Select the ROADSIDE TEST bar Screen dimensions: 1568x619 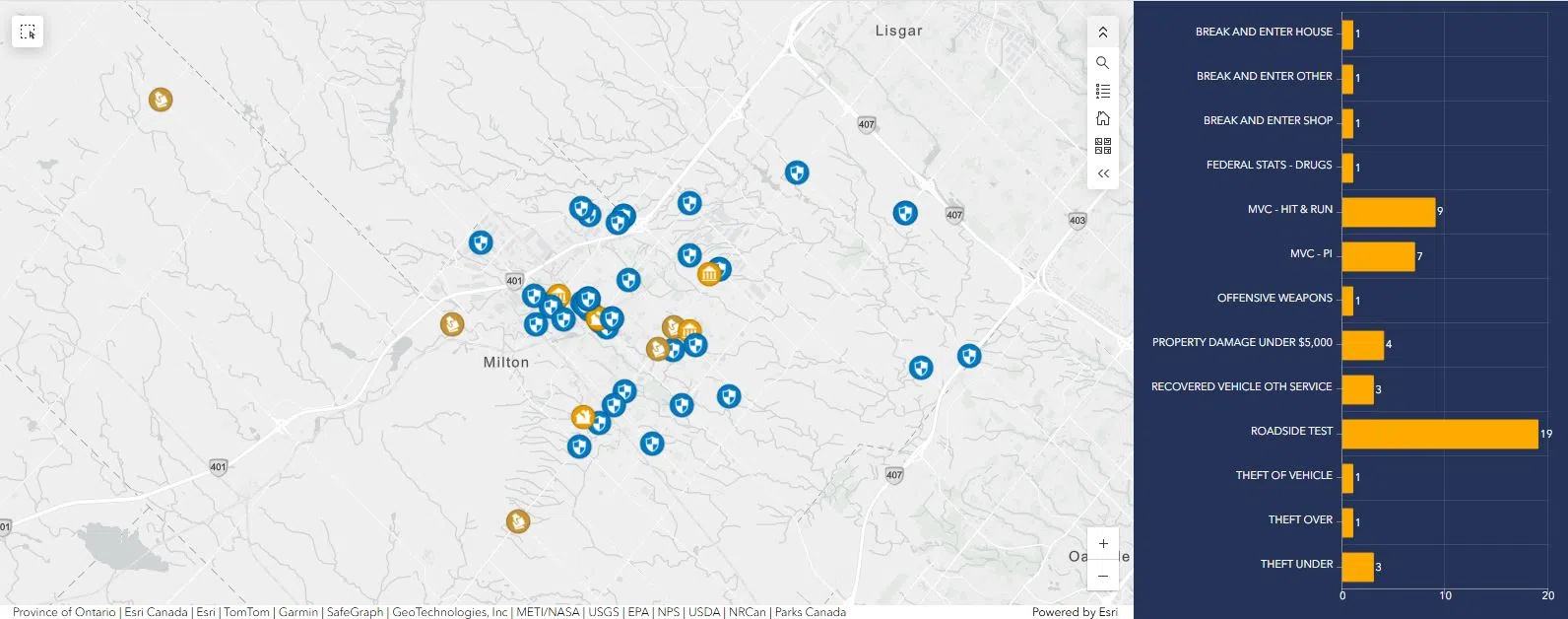[x=1439, y=434]
